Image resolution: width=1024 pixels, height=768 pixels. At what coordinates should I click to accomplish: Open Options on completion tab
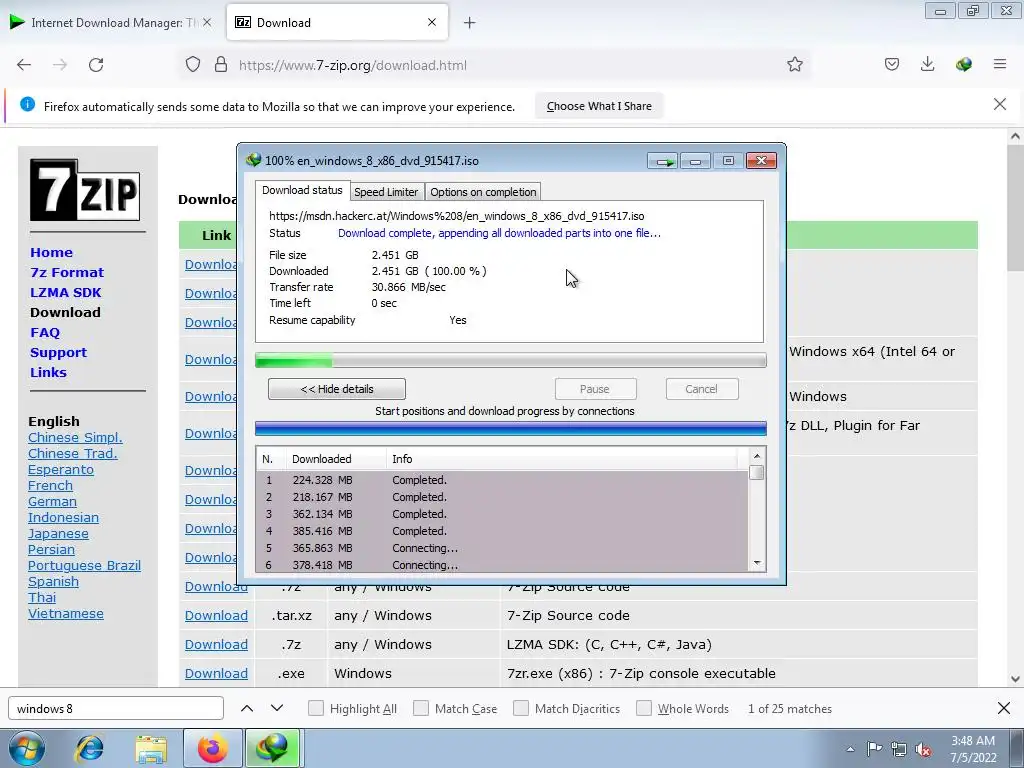click(x=483, y=192)
